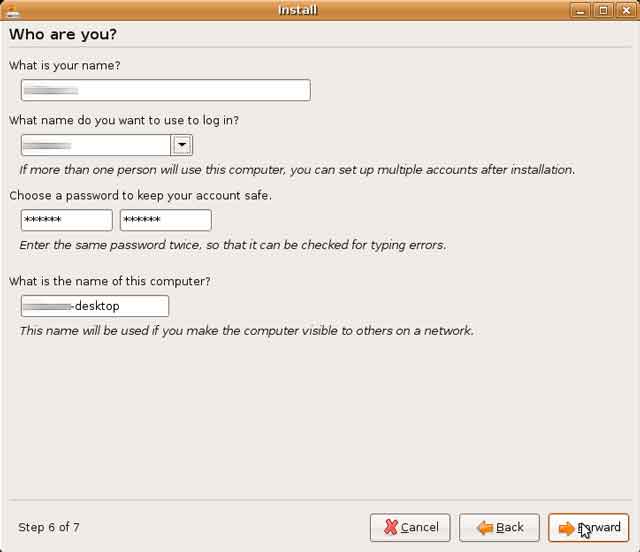Select the first password field
640x552 pixels.
[66, 220]
